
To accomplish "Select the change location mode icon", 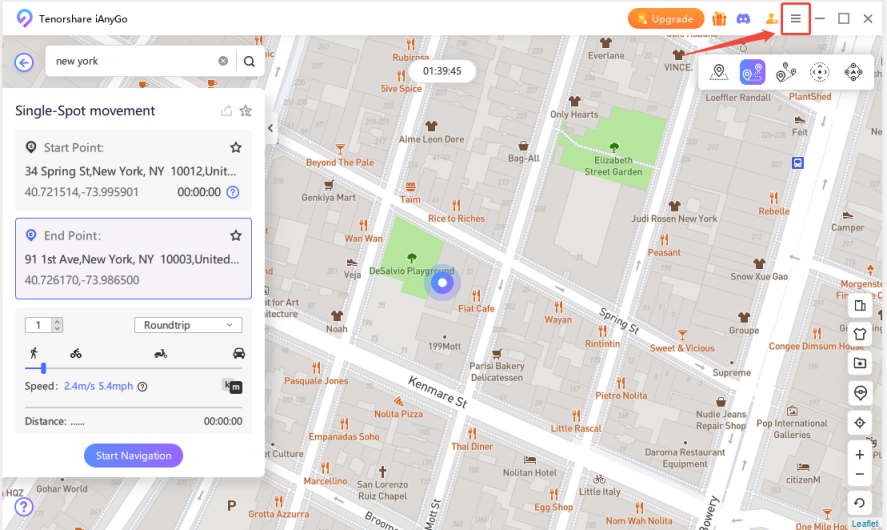I will (718, 72).
